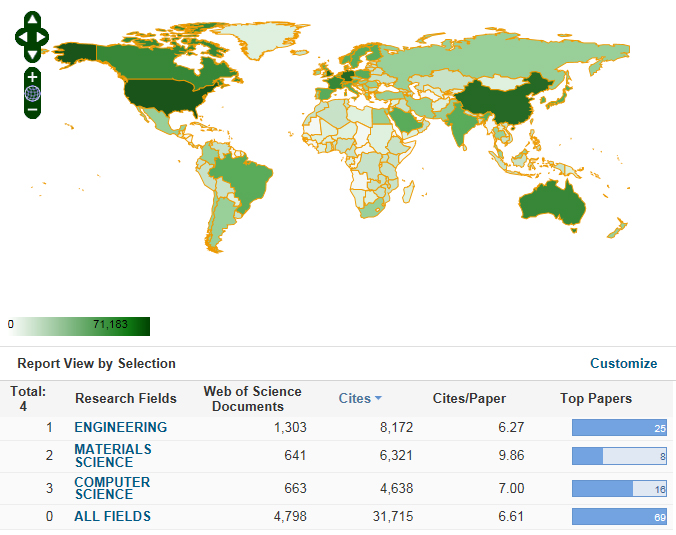
Task: Click the green citation legend gradient
Action: pos(79,325)
